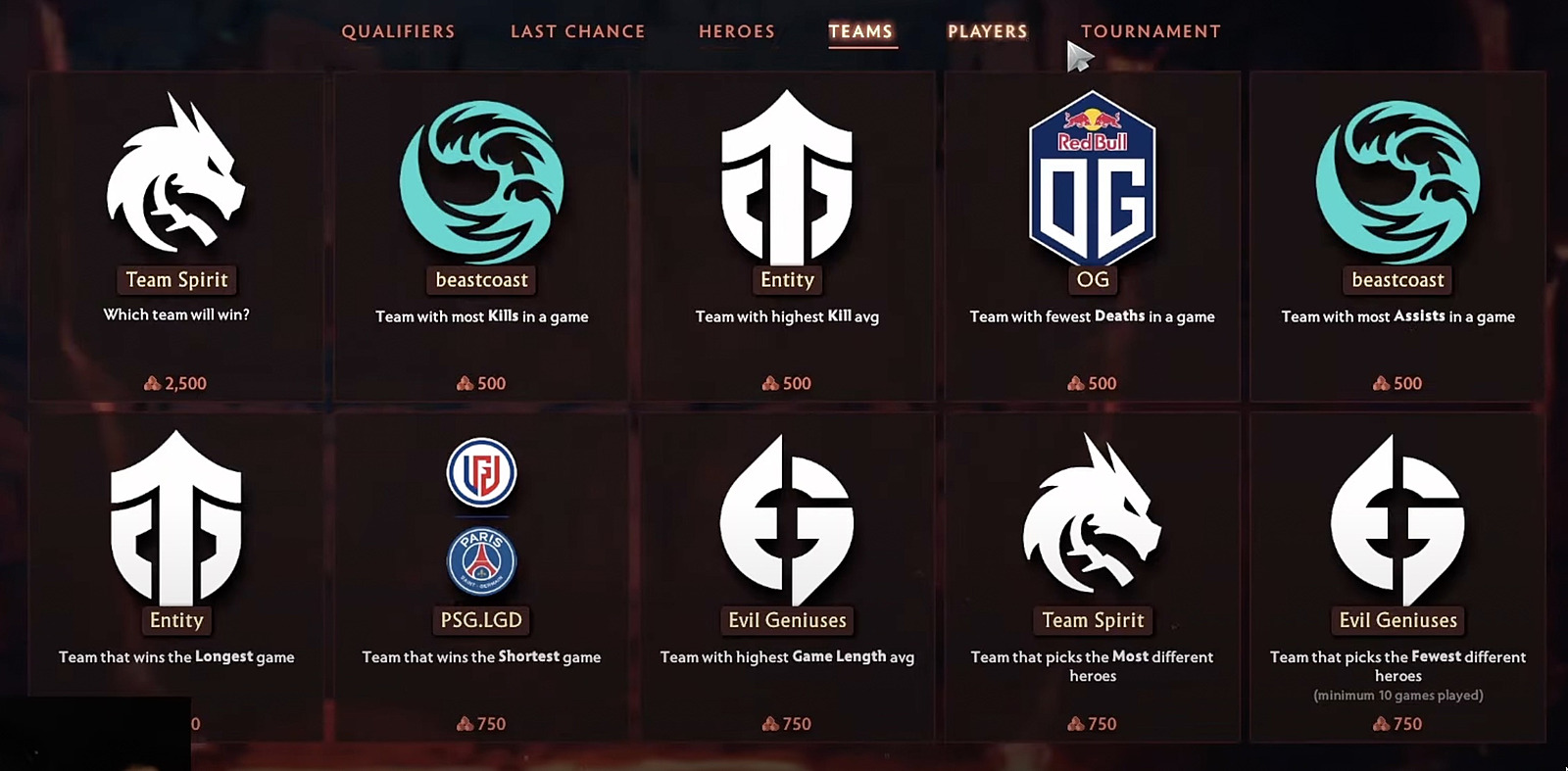
Task: Select Evil Geniuses logo for Fewest different heroes
Action: click(x=1398, y=520)
